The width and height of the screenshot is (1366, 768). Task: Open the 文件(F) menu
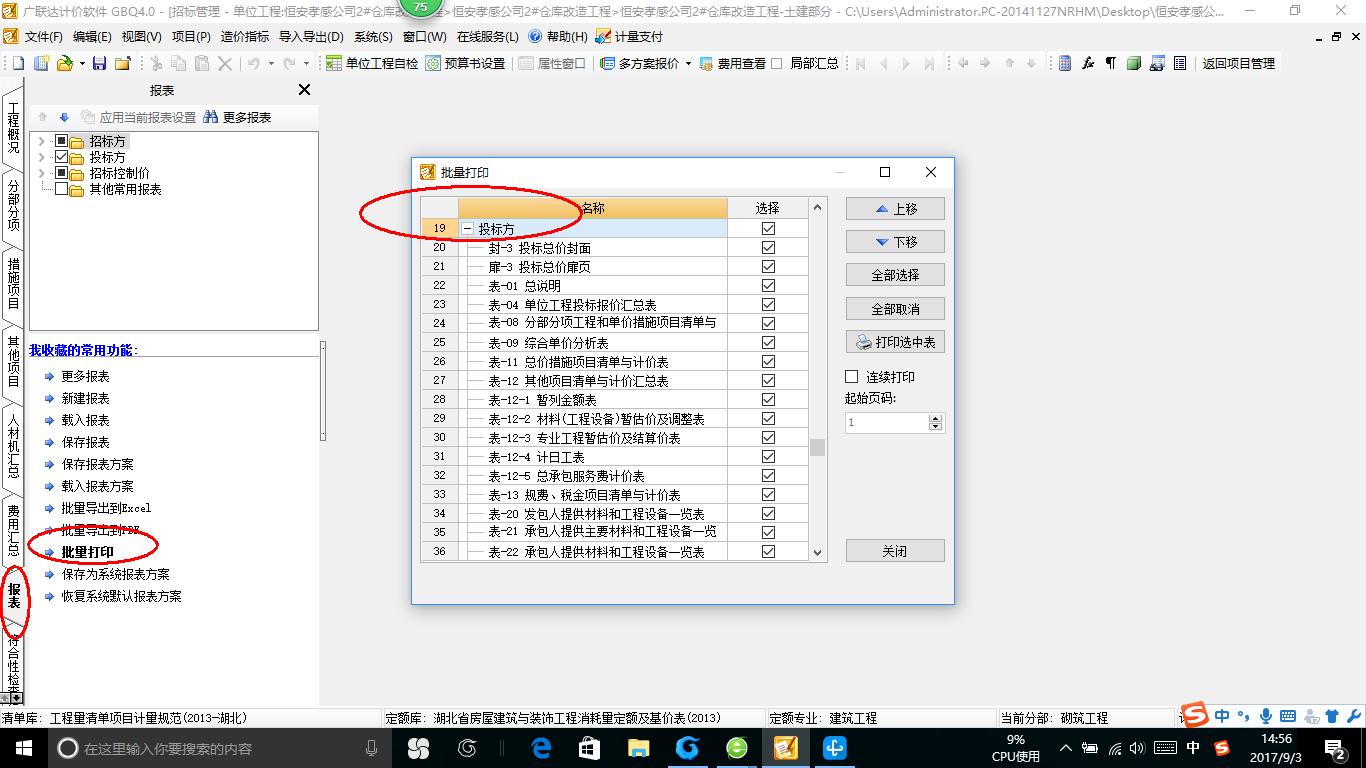click(43, 36)
